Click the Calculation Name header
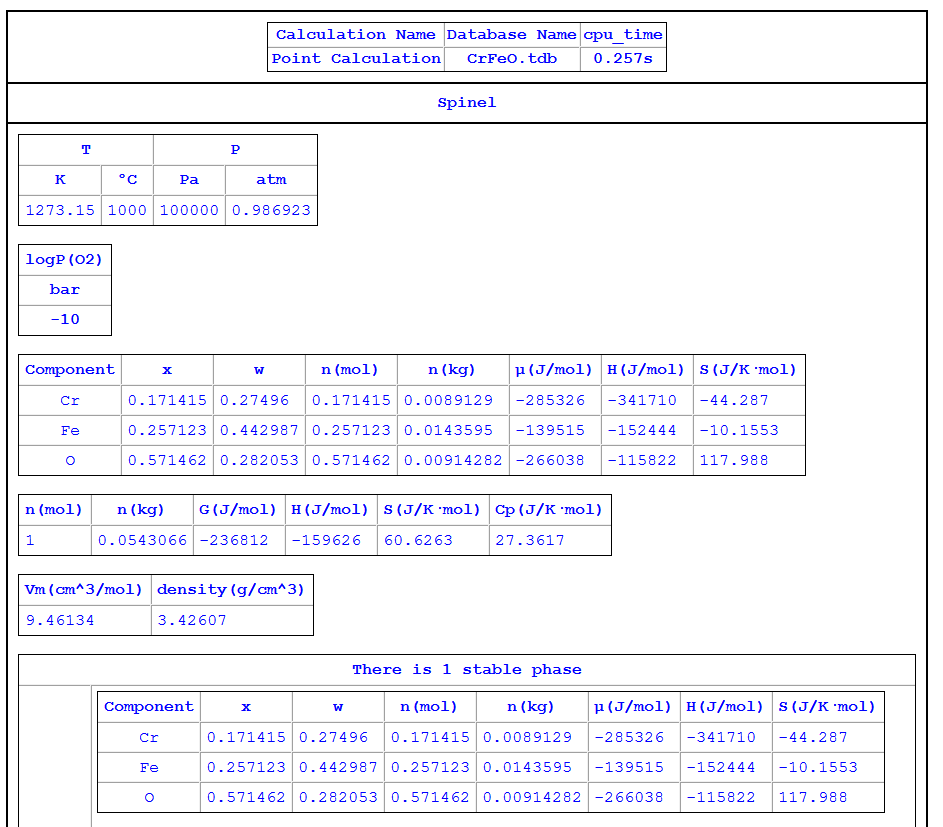 tap(356, 35)
